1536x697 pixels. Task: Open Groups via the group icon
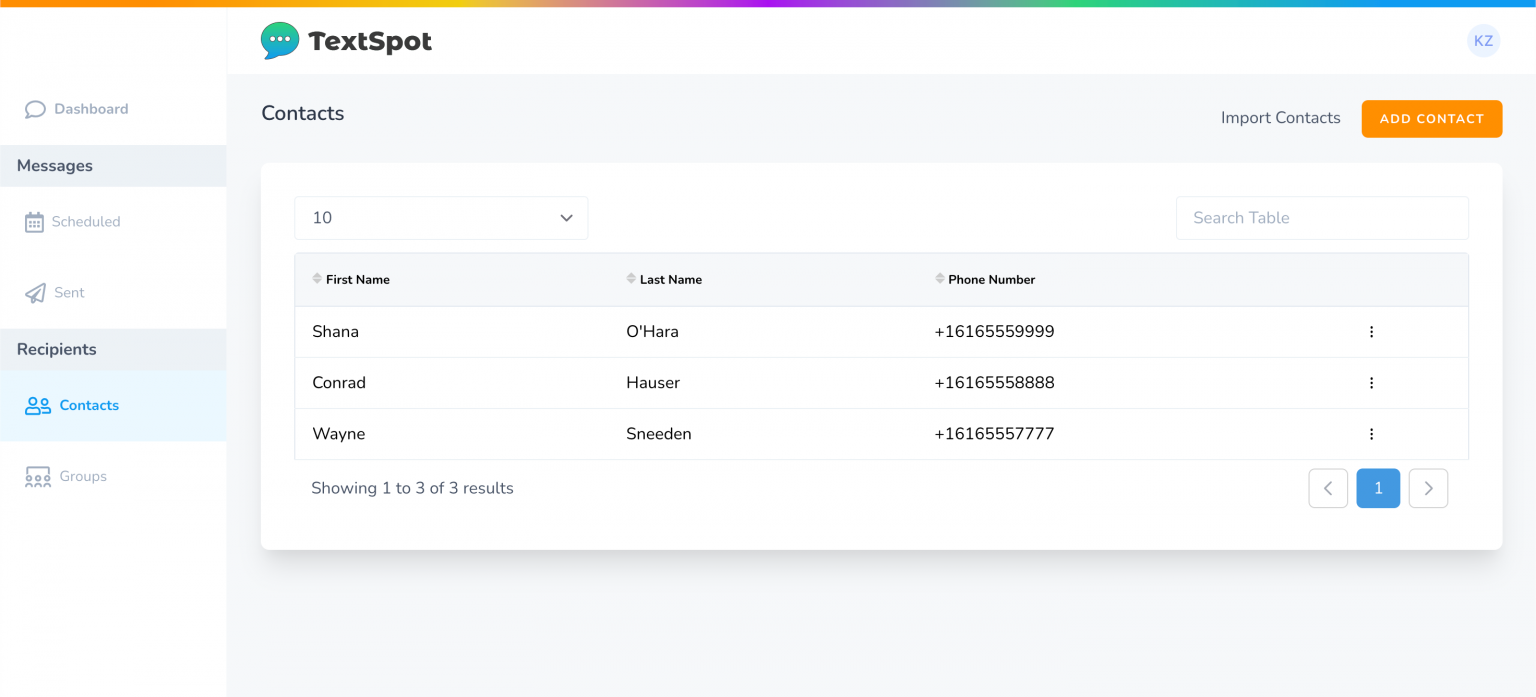(x=37, y=476)
